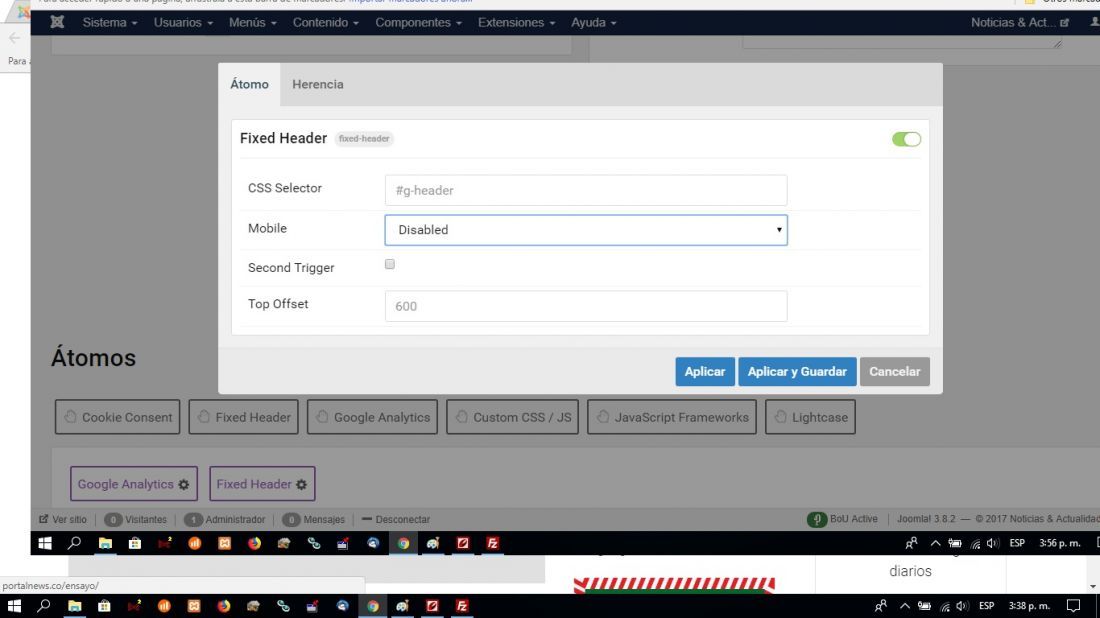Screen dimensions: 1100x618
Task: Grab the hand icon on Custom CSS / JS
Action: tap(461, 417)
